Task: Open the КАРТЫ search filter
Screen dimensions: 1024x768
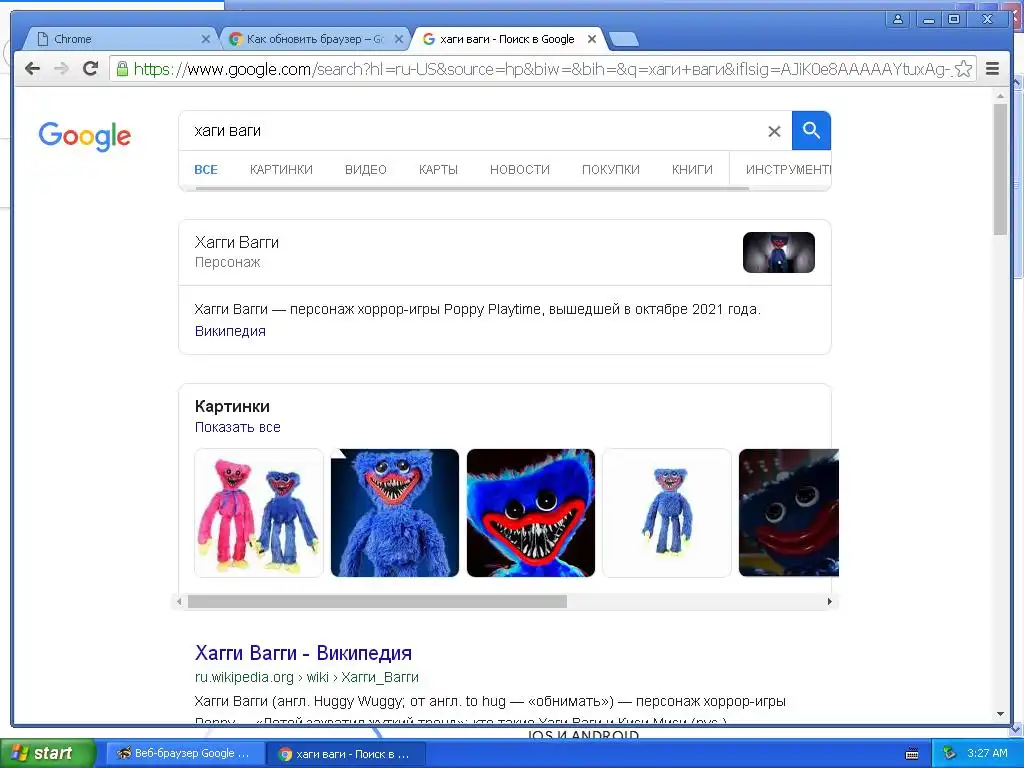Action: pos(438,170)
